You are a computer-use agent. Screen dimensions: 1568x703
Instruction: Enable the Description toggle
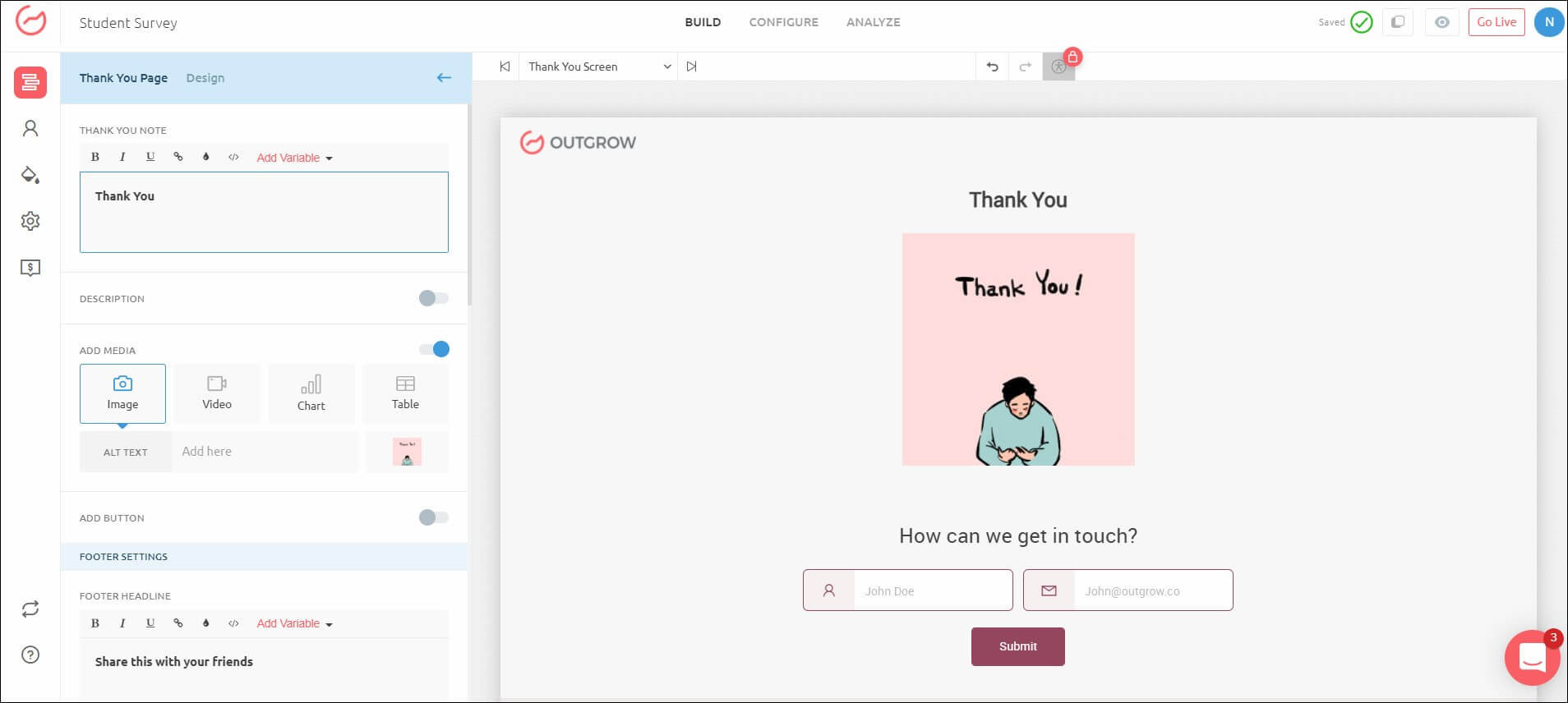pos(433,298)
